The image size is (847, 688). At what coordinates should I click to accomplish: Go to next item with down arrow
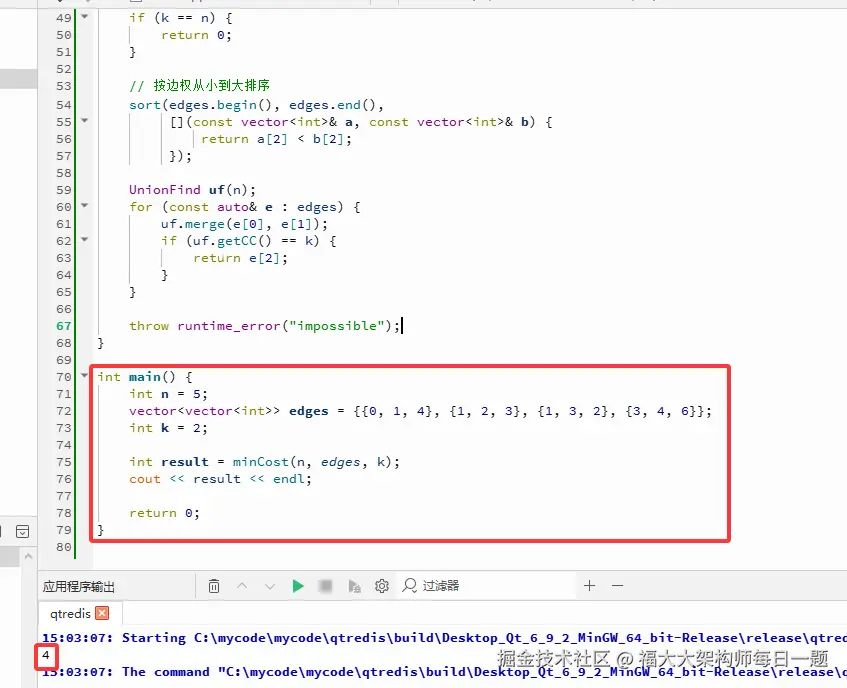[270, 586]
